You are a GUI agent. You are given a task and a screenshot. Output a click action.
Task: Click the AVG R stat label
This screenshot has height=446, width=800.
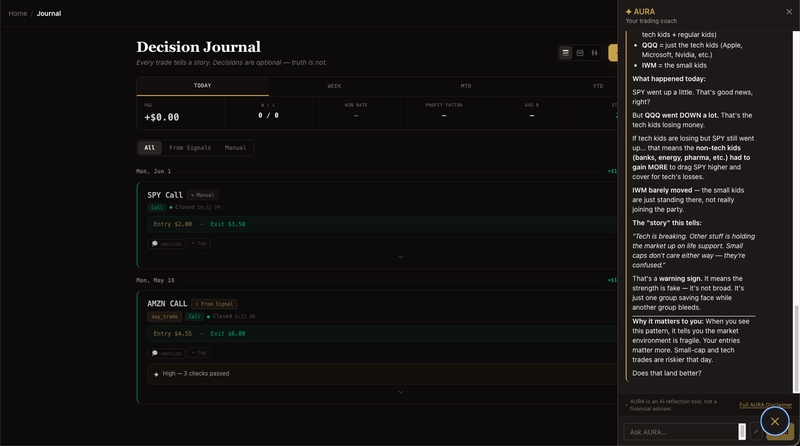pyautogui.click(x=532, y=105)
